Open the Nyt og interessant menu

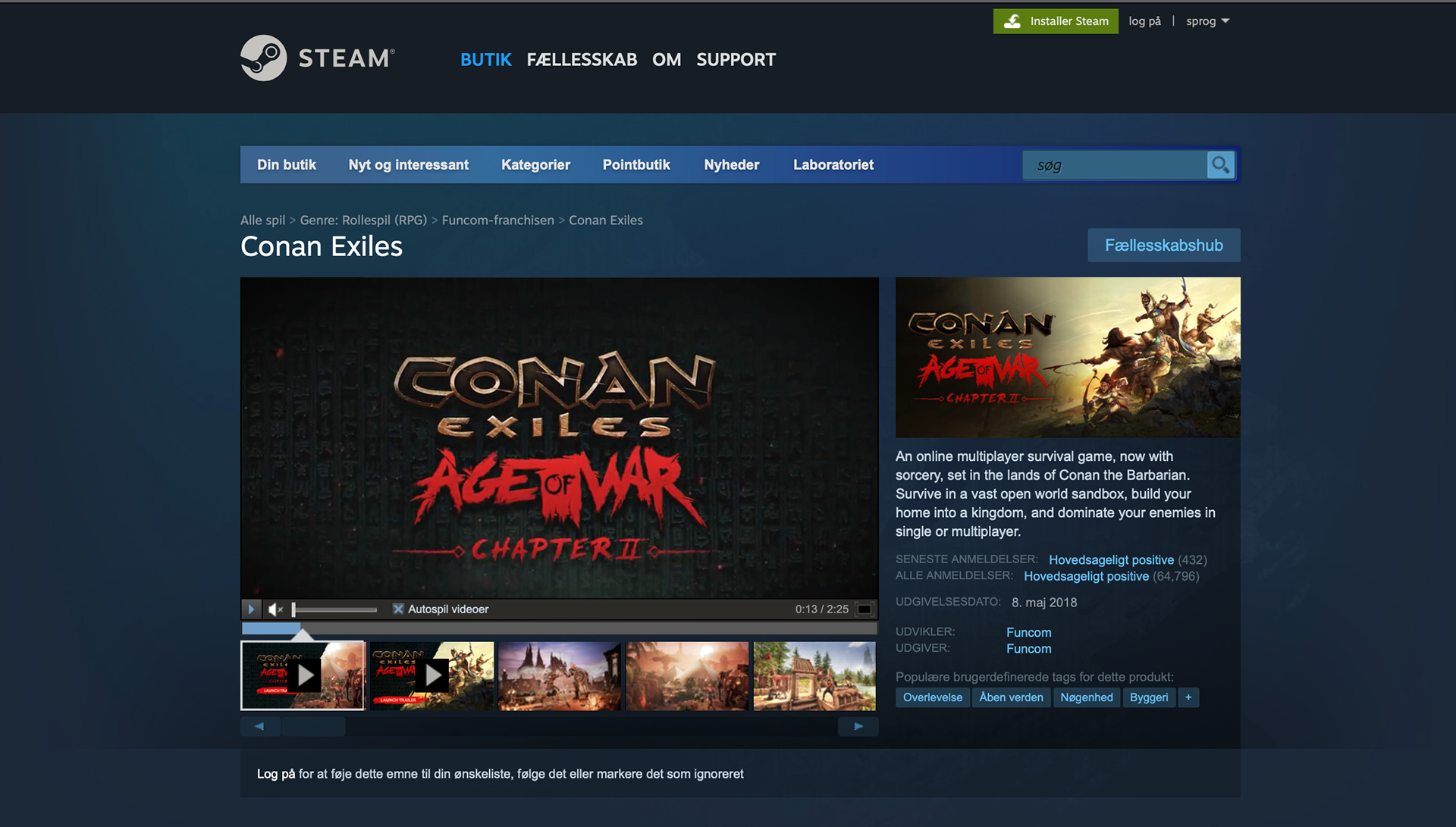408,164
